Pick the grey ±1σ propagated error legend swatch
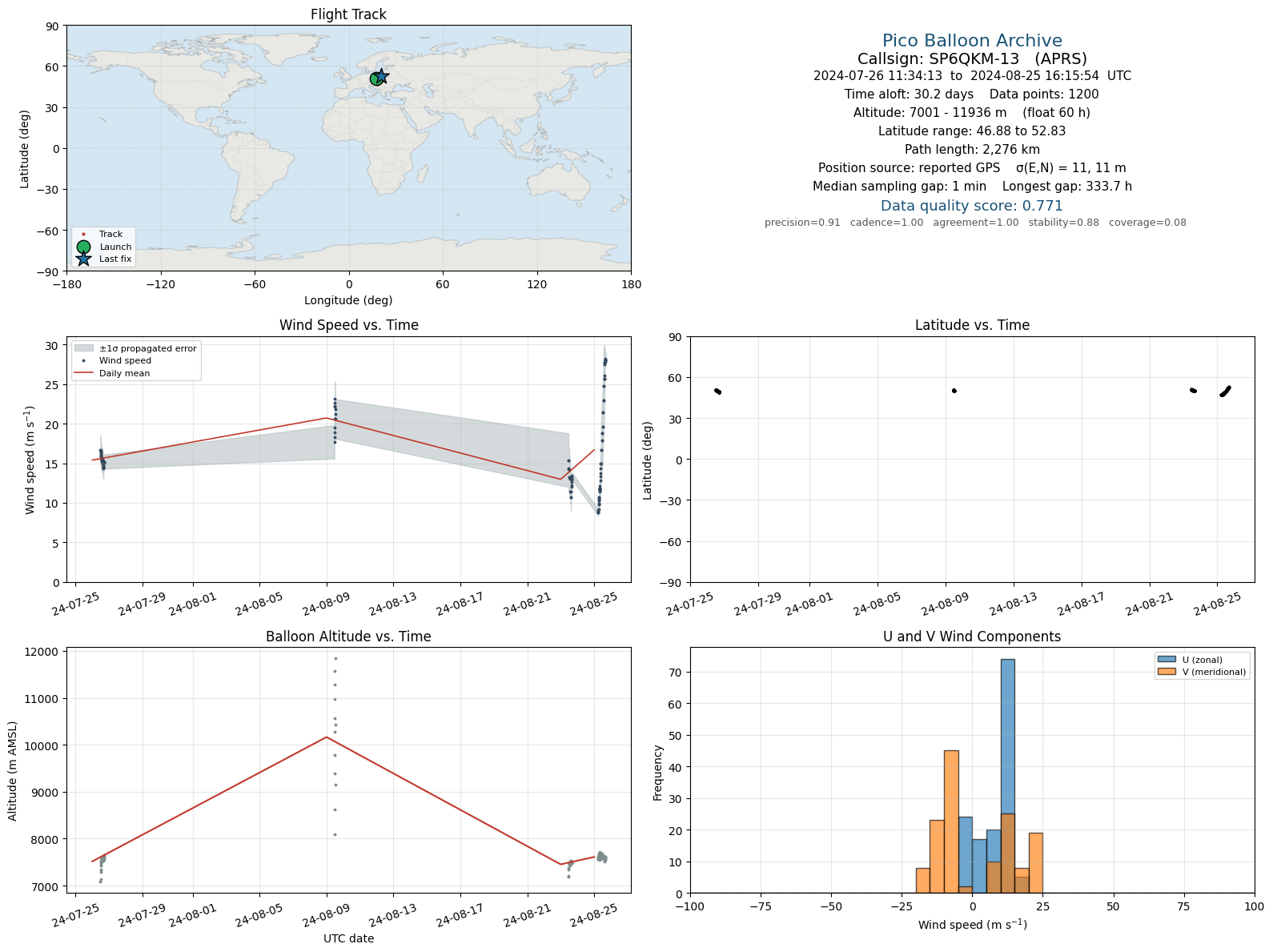Viewport: 1273px width, 952px height. [x=83, y=348]
